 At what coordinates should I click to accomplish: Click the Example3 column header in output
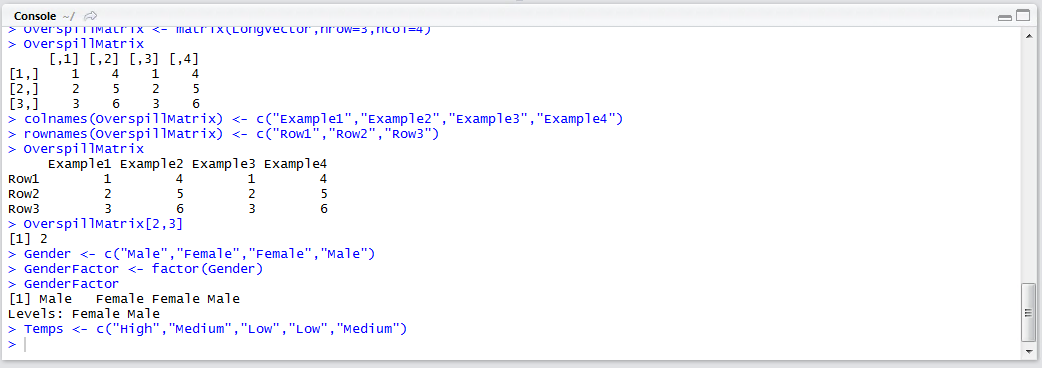tap(223, 163)
